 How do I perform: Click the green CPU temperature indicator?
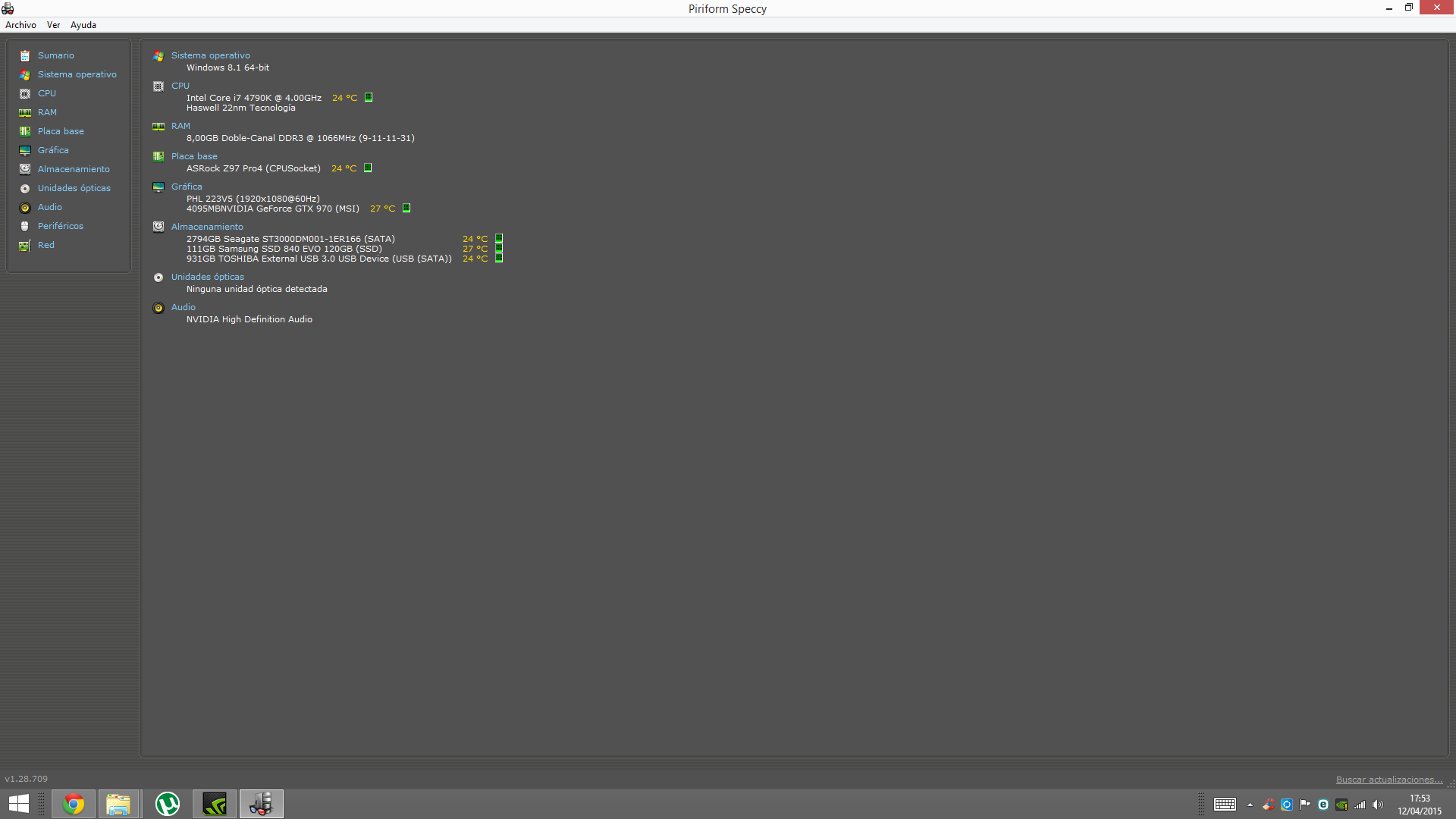coord(369,97)
